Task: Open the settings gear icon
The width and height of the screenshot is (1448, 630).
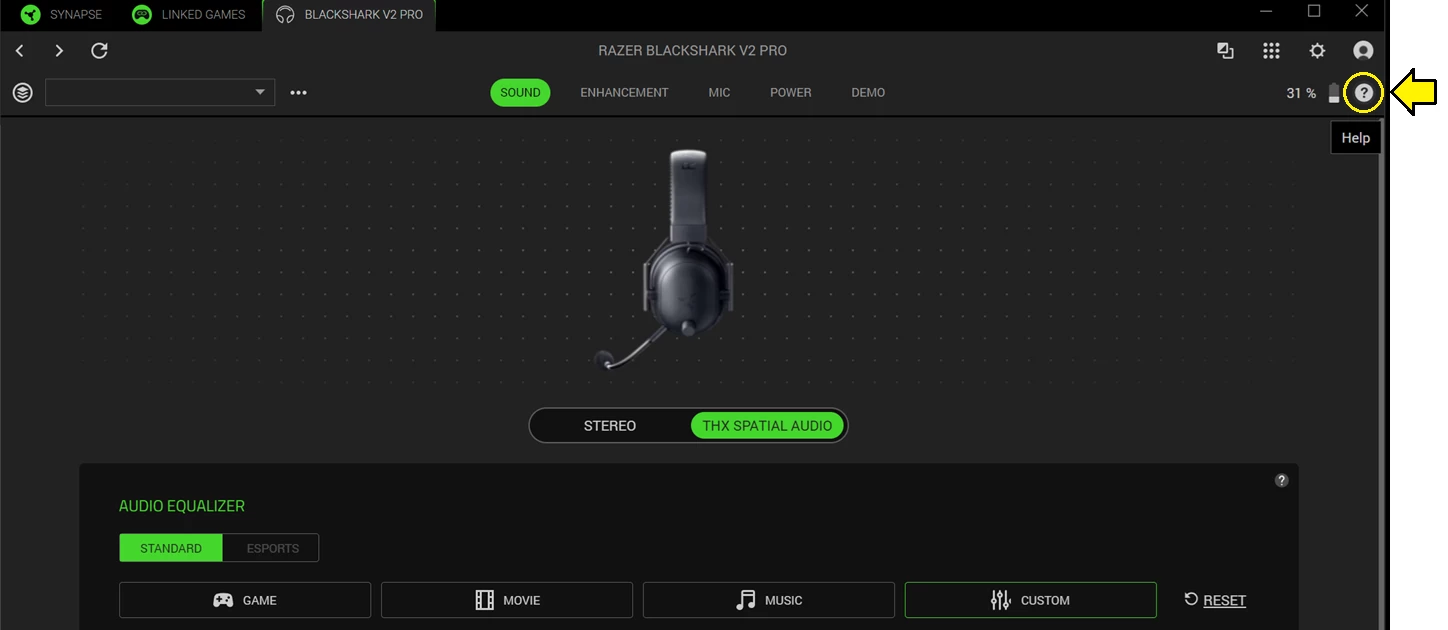Action: [x=1318, y=50]
